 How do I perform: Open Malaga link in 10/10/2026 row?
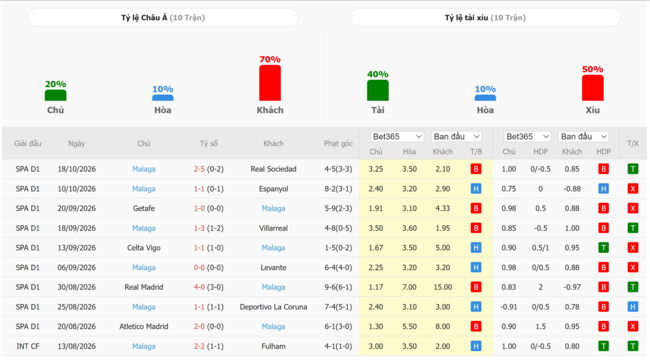tap(144, 189)
